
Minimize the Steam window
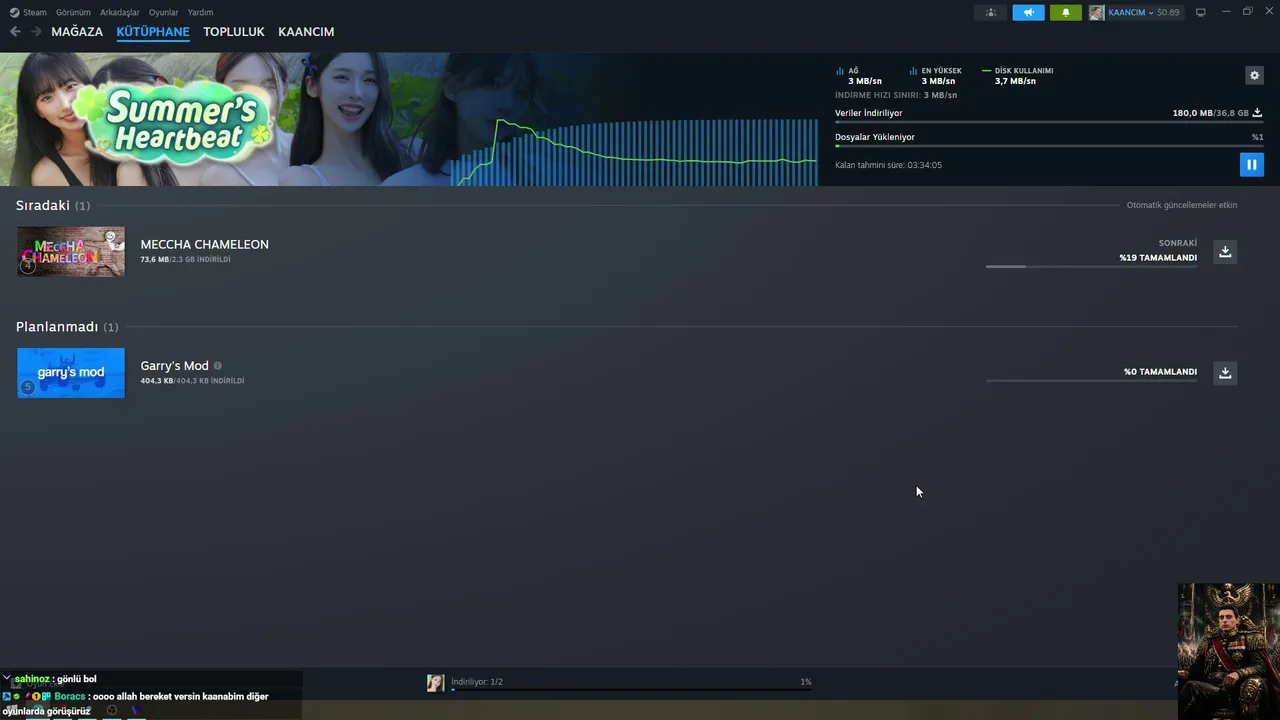tap(1226, 12)
